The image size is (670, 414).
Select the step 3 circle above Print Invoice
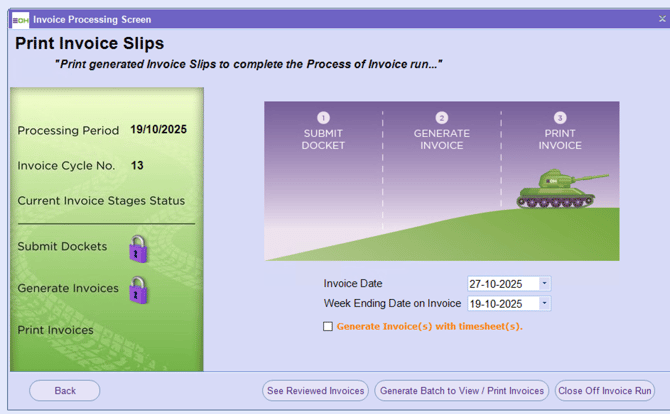[x=559, y=117]
